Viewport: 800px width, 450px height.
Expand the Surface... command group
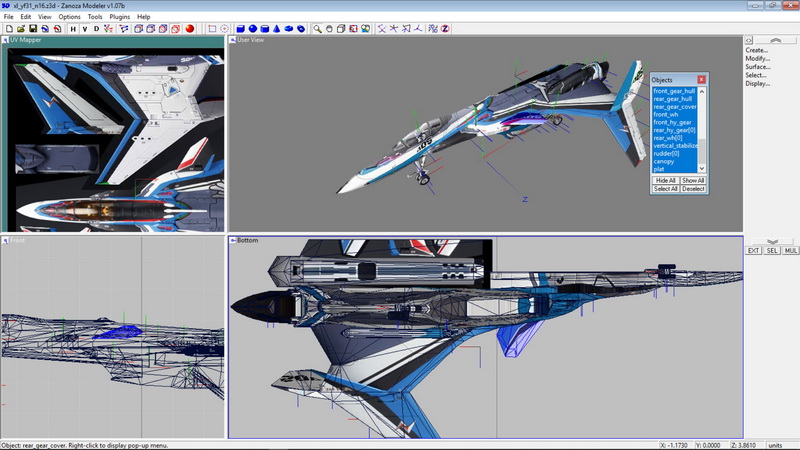[758, 67]
